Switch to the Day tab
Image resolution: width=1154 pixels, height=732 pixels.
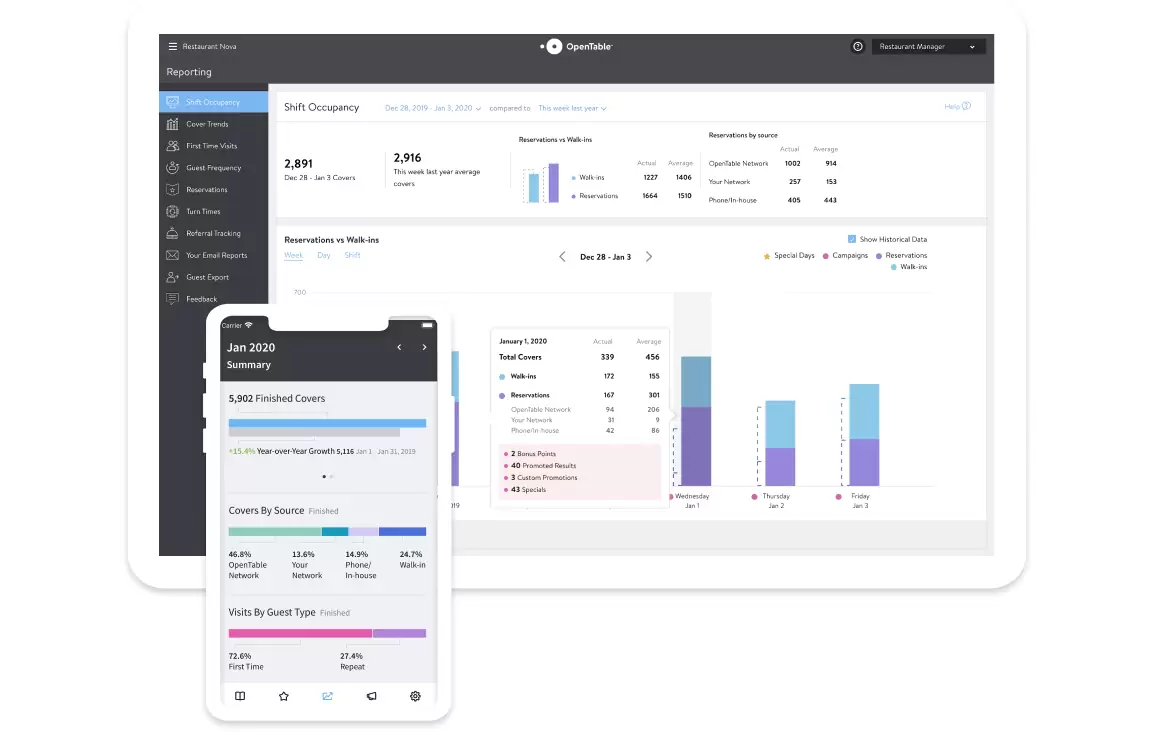coord(324,255)
